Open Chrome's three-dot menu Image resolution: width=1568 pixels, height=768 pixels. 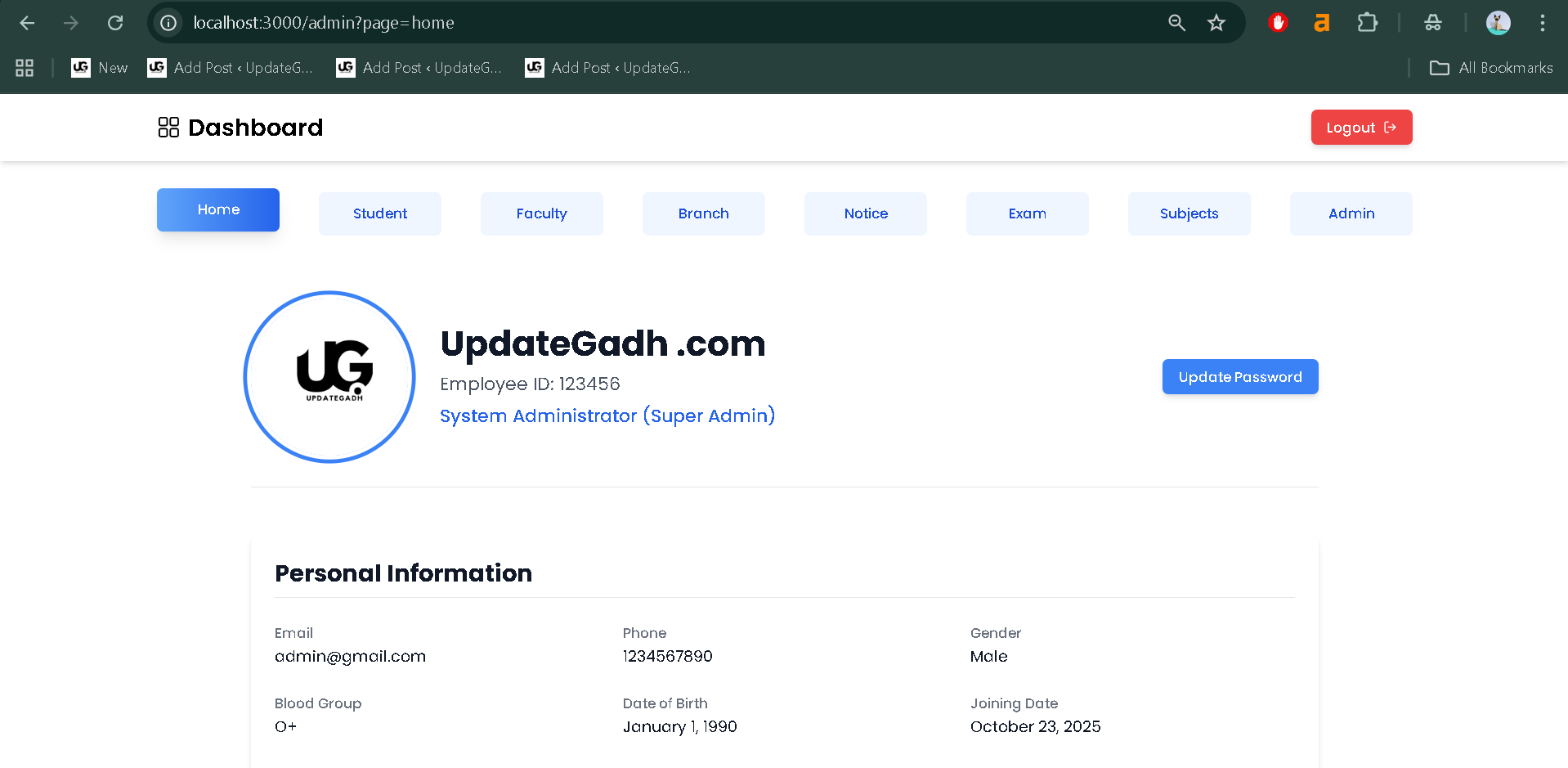pyautogui.click(x=1542, y=23)
